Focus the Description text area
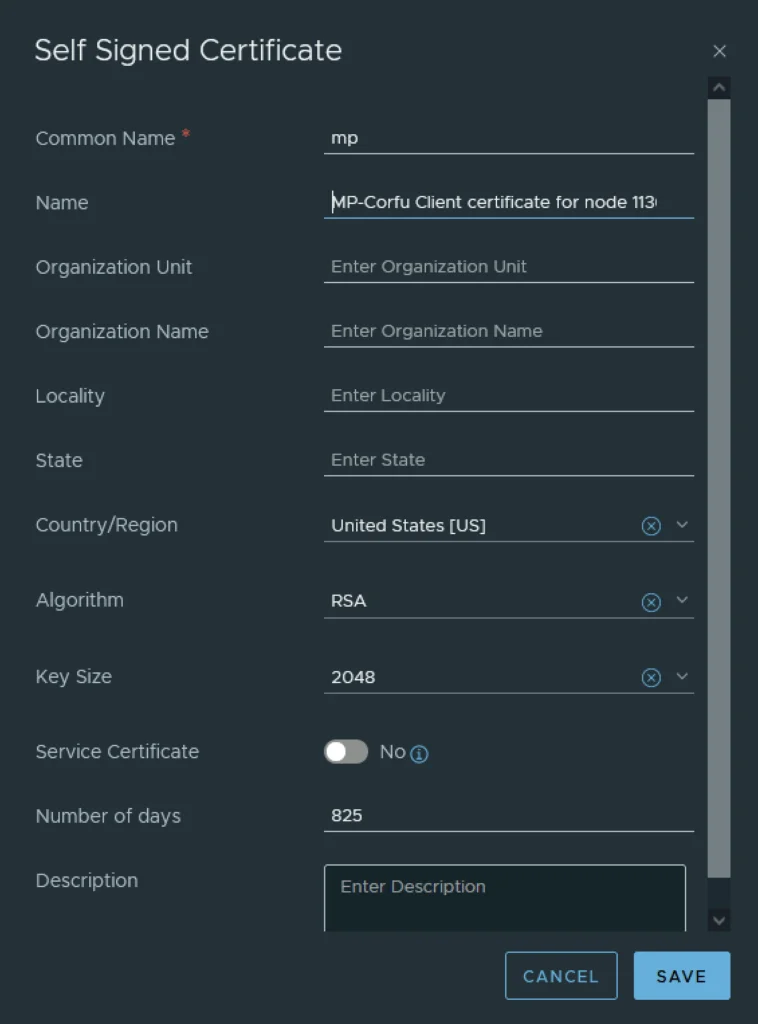 click(x=505, y=898)
